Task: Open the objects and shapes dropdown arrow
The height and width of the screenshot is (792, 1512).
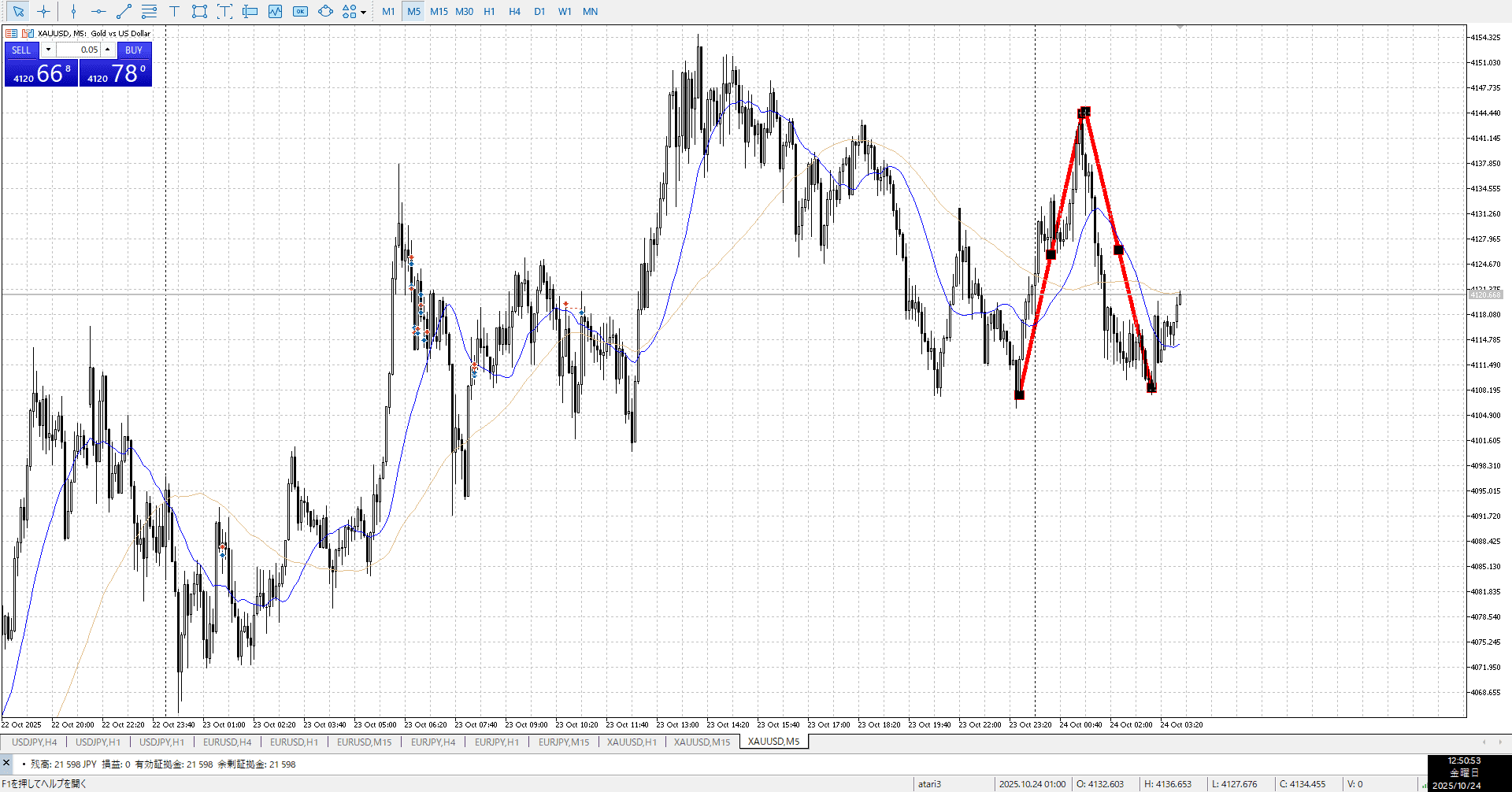Action: pyautogui.click(x=363, y=12)
